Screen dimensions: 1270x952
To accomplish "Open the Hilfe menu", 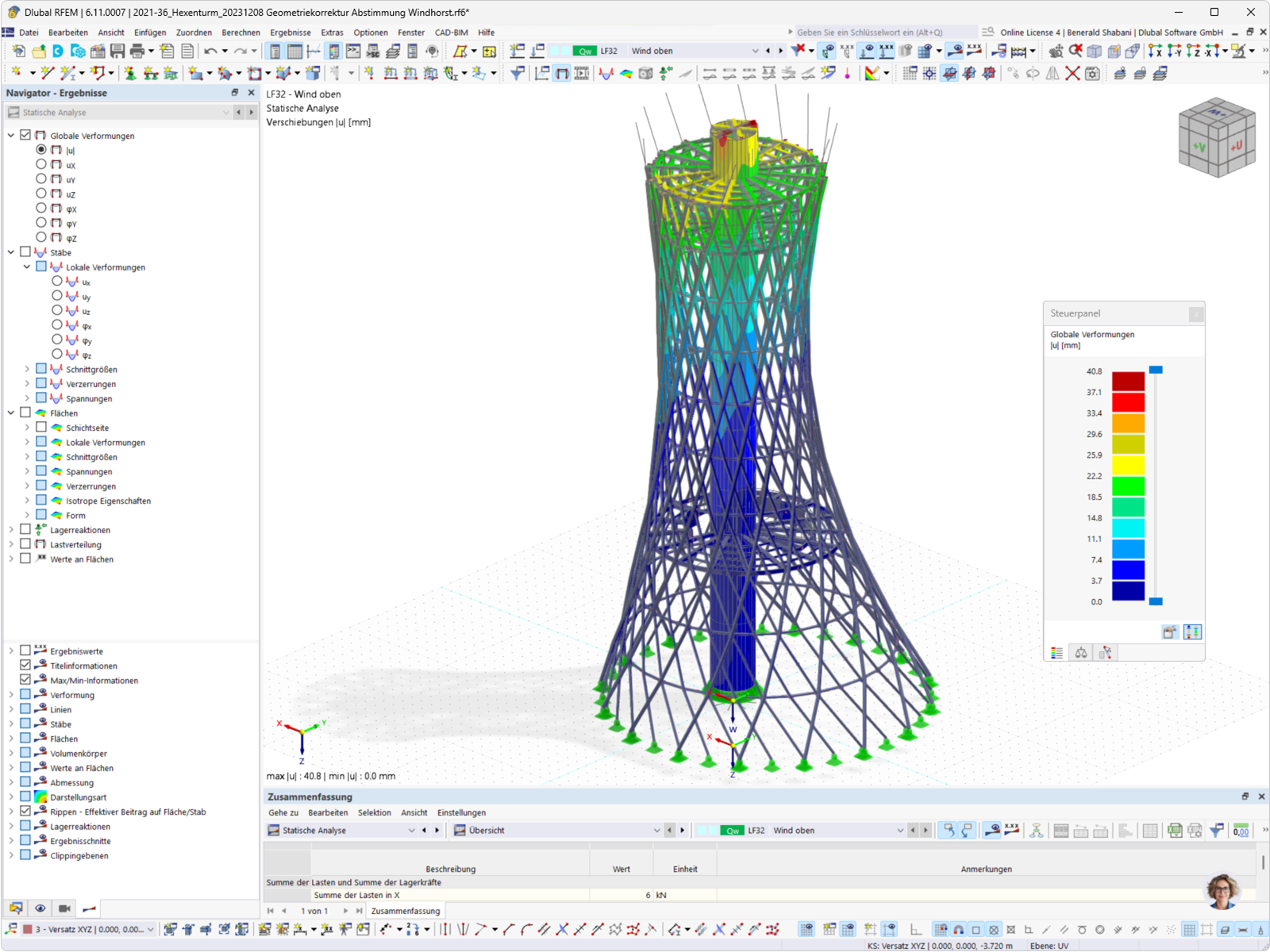I will tap(487, 33).
